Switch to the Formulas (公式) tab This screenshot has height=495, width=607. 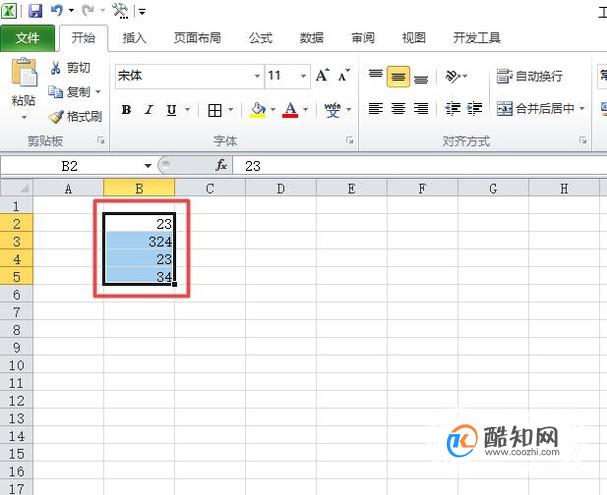[x=261, y=38]
